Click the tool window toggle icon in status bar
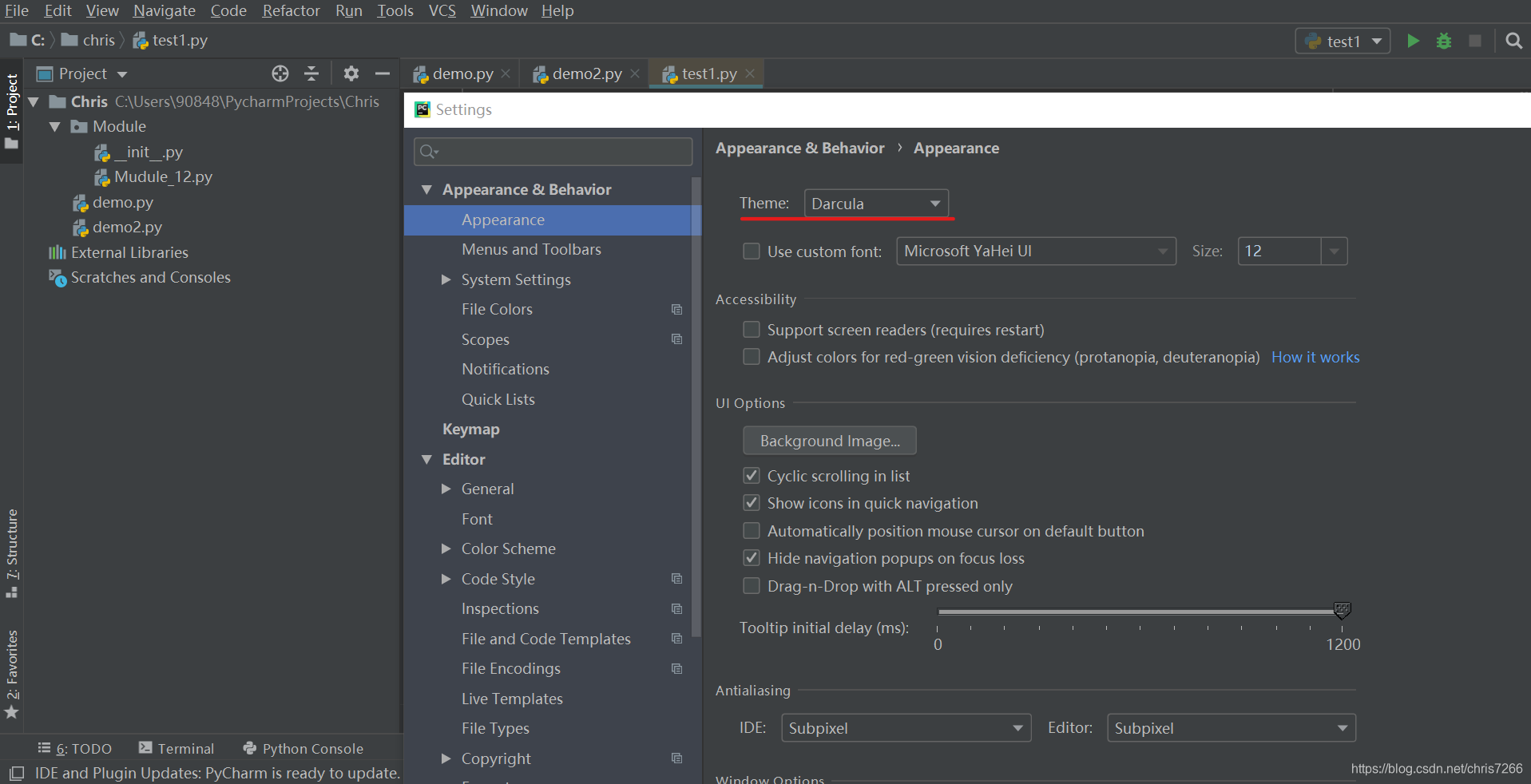This screenshot has width=1531, height=784. click(x=16, y=773)
